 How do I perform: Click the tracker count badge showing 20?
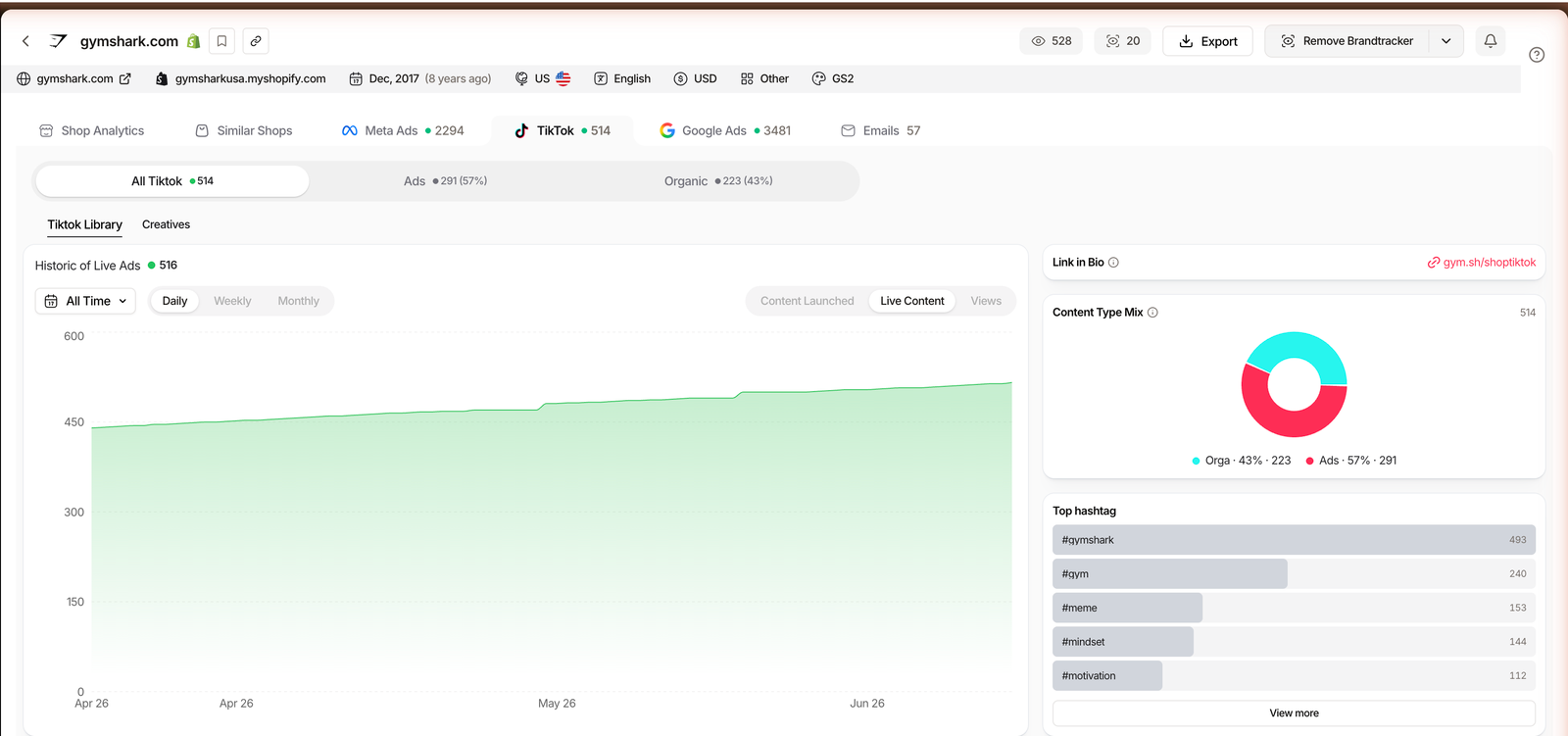(1123, 41)
